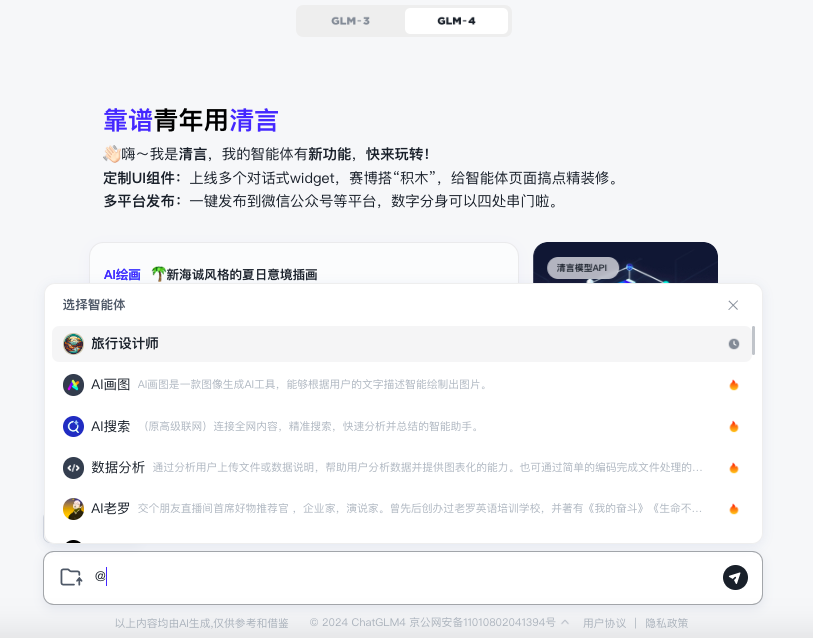Send the message with paper plane button
Screen dimensions: 813x638
point(735,577)
